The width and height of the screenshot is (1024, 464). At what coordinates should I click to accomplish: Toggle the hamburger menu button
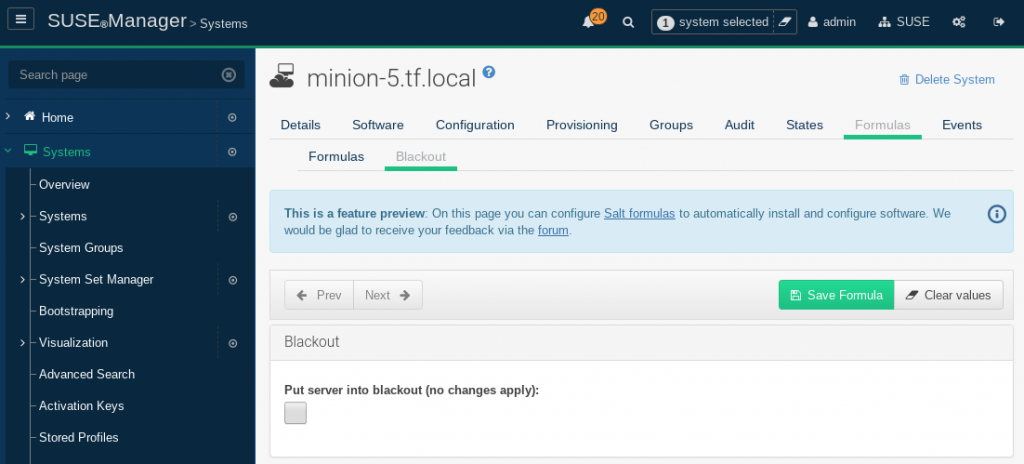23,21
